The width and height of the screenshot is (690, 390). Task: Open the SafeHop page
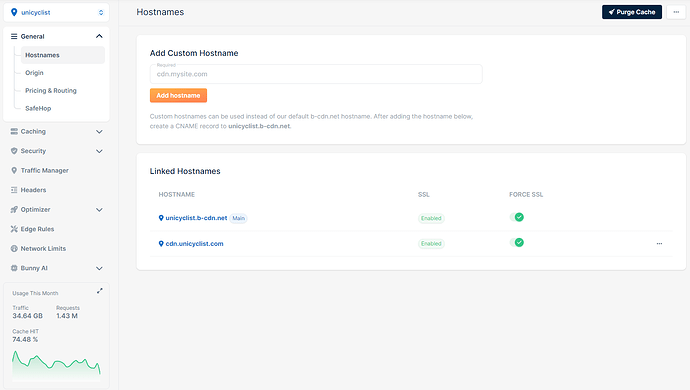(x=38, y=108)
